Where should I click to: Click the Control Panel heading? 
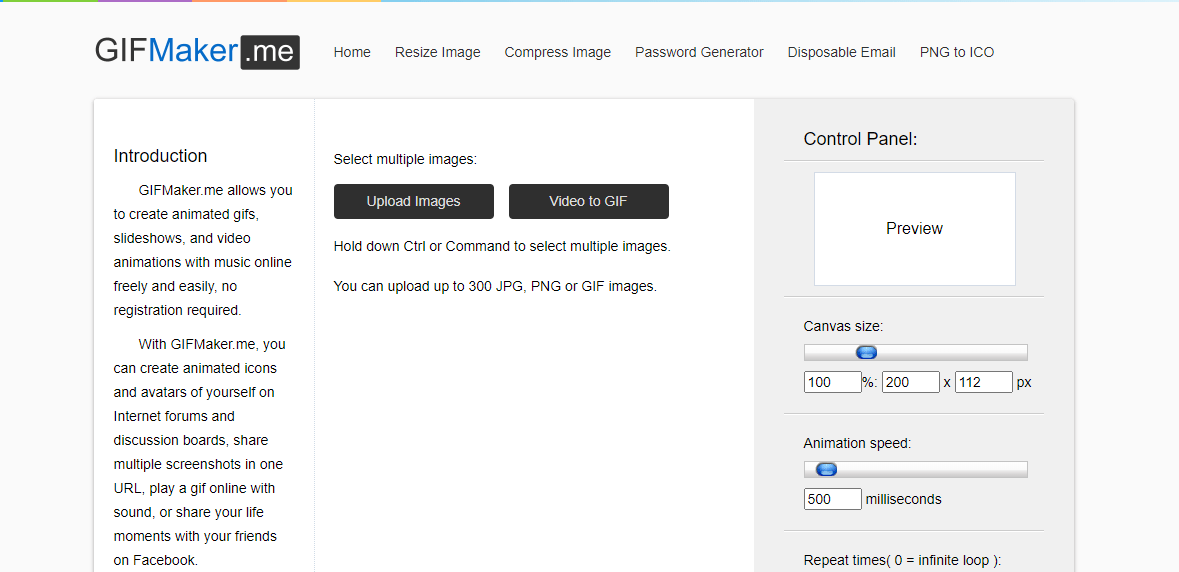(x=860, y=139)
